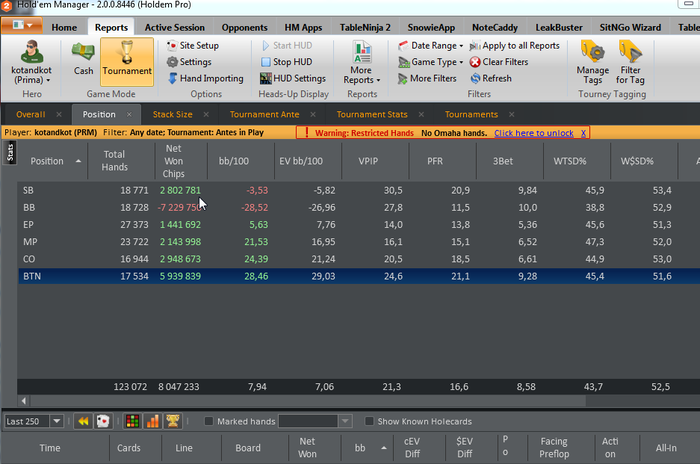Sort by Total Hands column header
Screen dimensions: 700x464
[114, 161]
